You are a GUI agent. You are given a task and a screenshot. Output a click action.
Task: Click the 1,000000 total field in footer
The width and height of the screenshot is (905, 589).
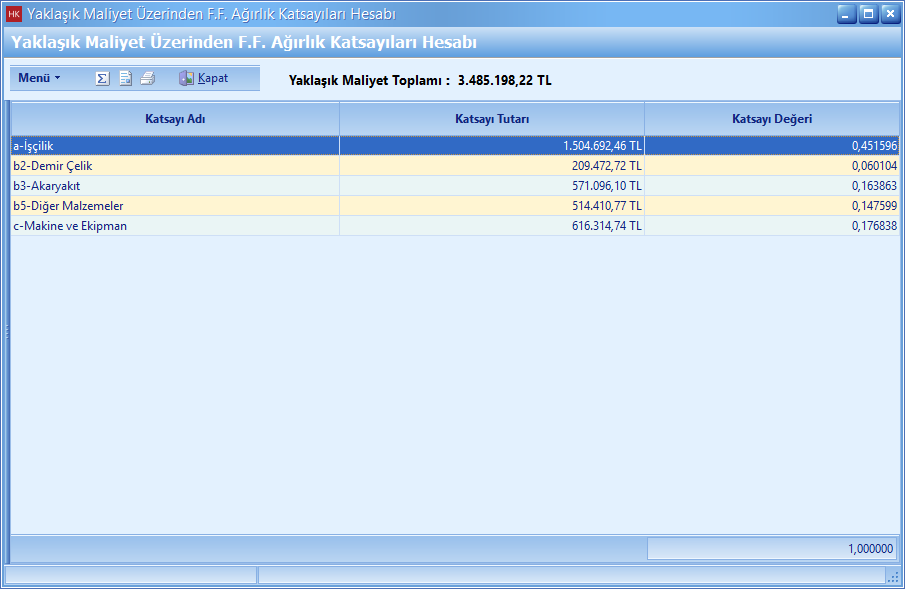click(x=772, y=549)
